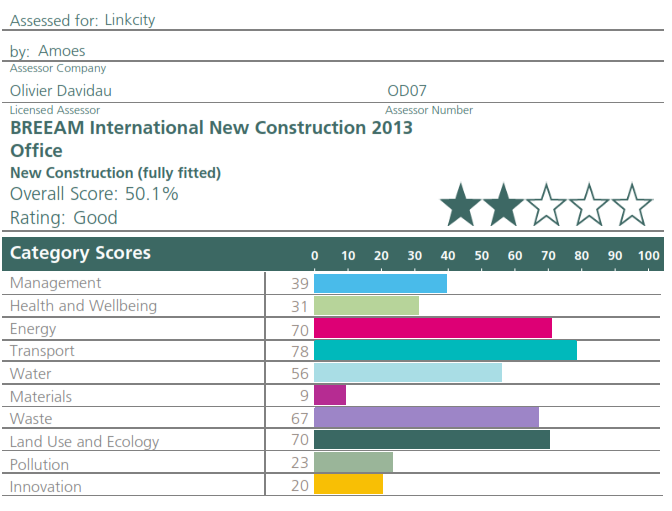Screen dimensions: 672x511
Task: Select the 'Assessed for:' label
Action: click(x=54, y=21)
